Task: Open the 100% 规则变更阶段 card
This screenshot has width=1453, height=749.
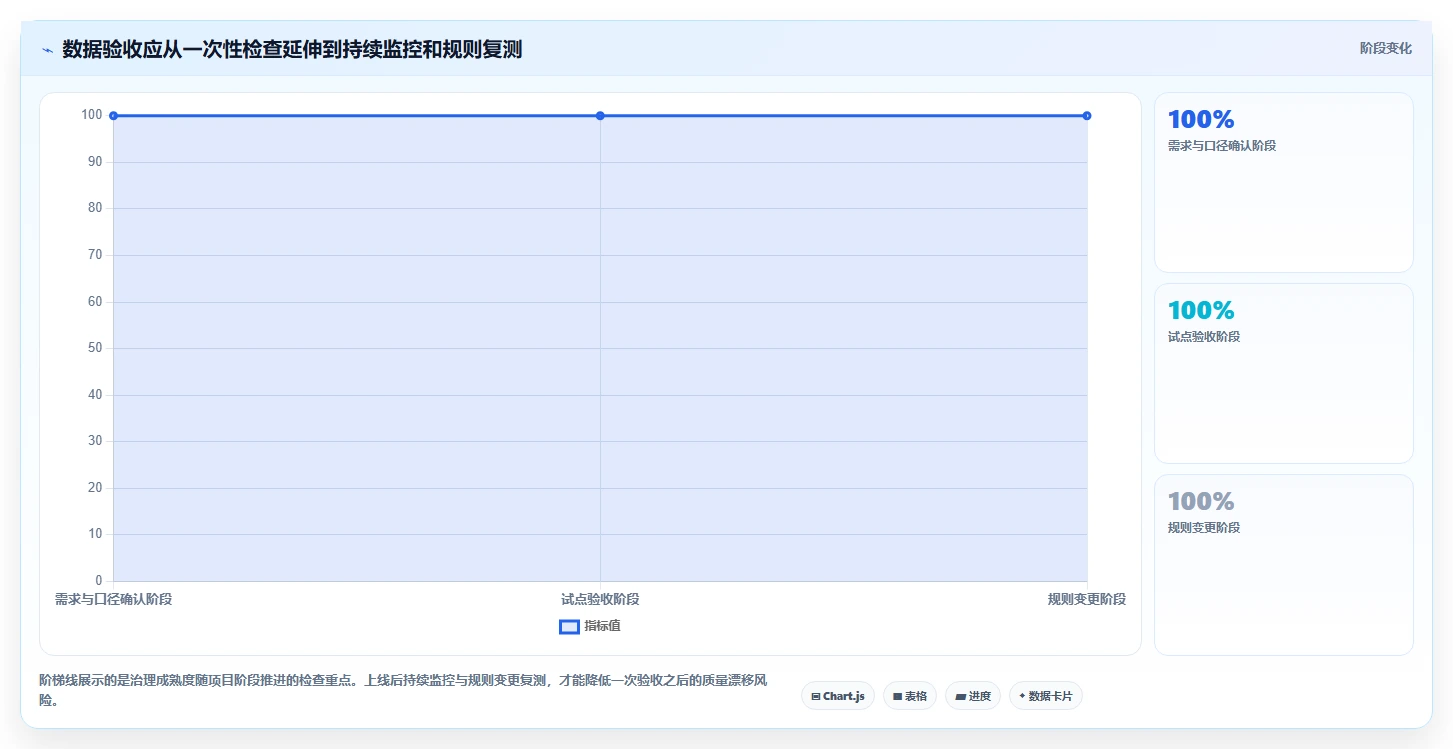Action: pos(1284,565)
